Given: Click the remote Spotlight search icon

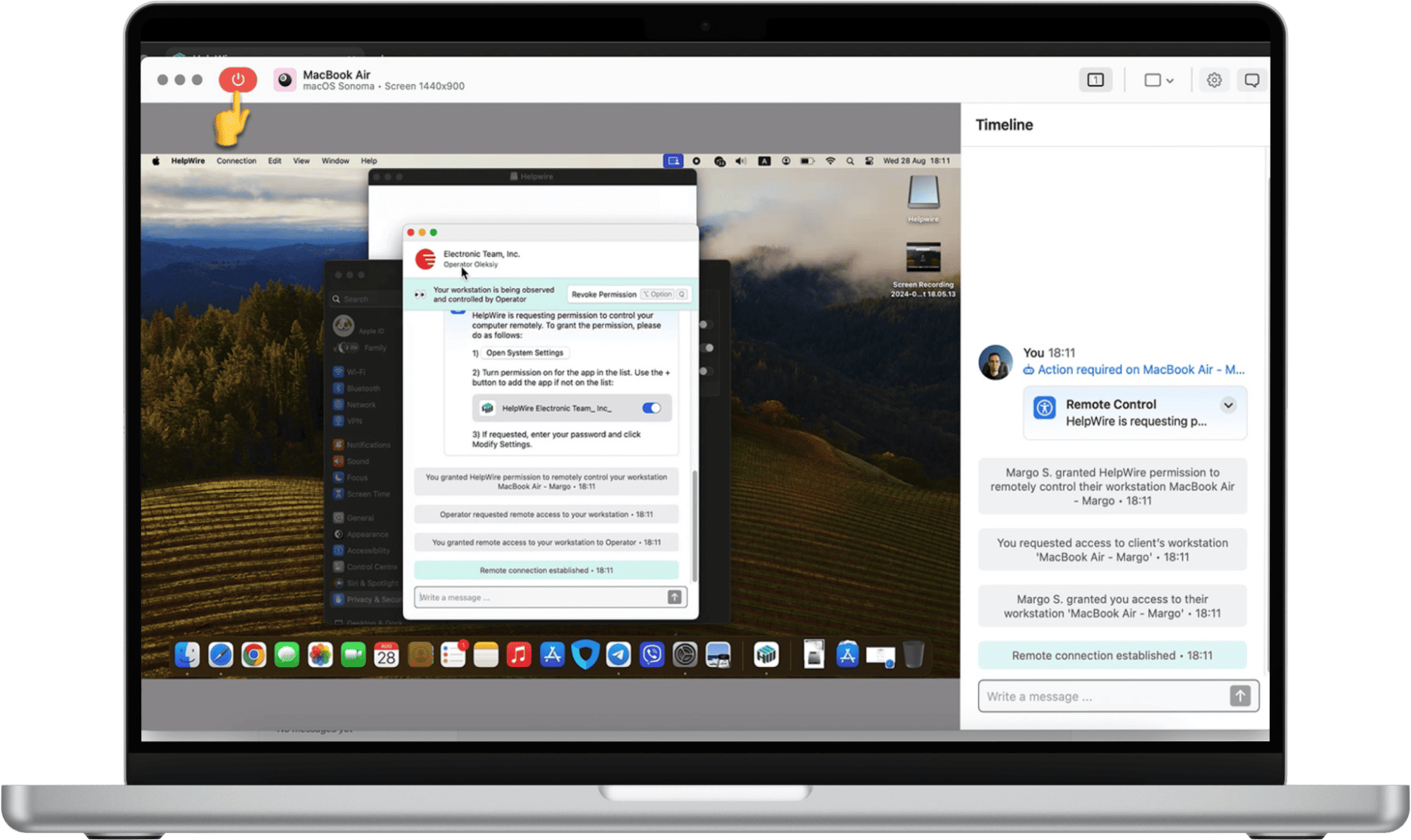Looking at the screenshot, I should [850, 161].
